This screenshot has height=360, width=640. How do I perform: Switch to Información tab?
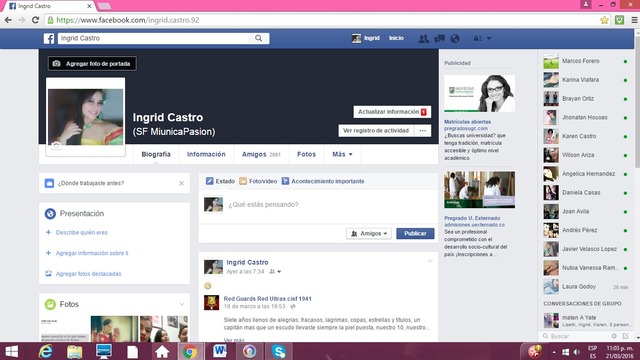[x=206, y=154]
